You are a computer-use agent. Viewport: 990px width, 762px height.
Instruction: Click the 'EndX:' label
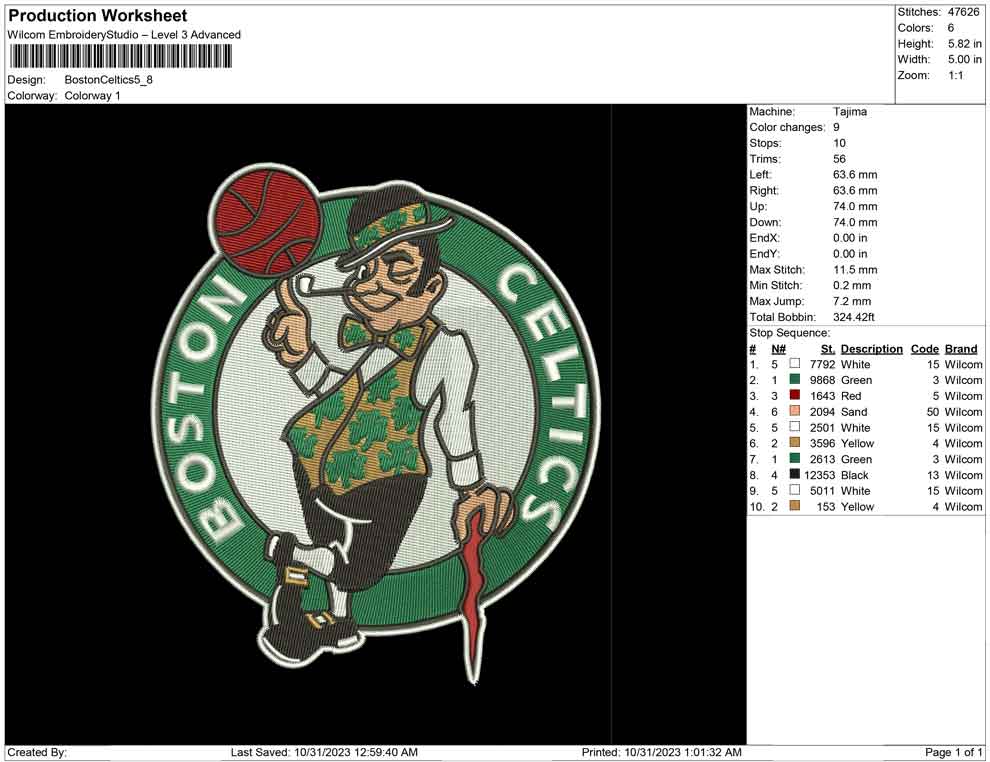(765, 238)
